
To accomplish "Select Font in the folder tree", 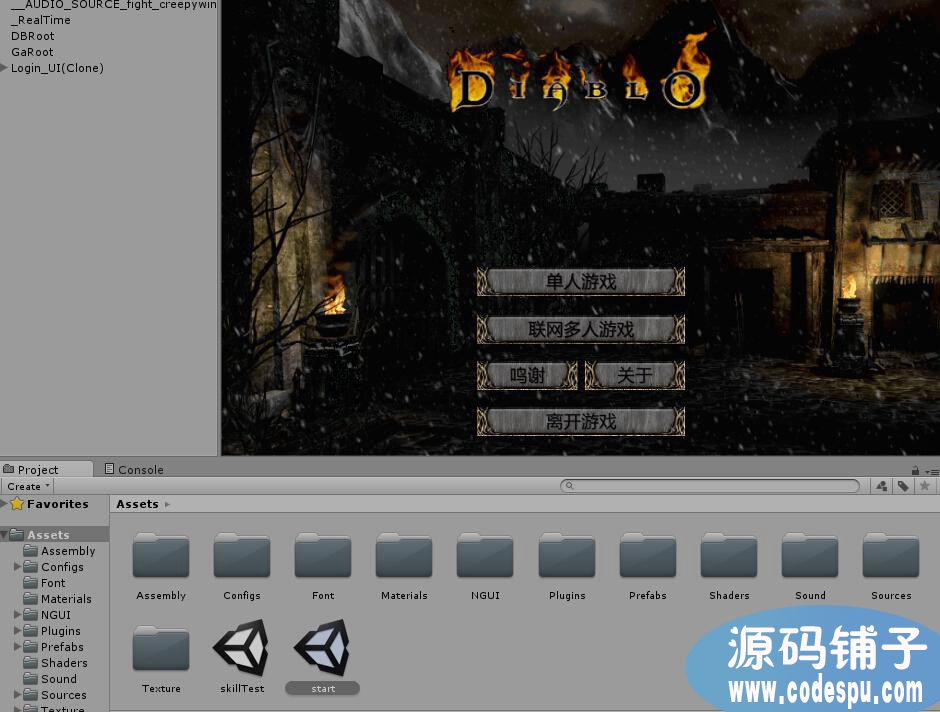I will tap(53, 583).
